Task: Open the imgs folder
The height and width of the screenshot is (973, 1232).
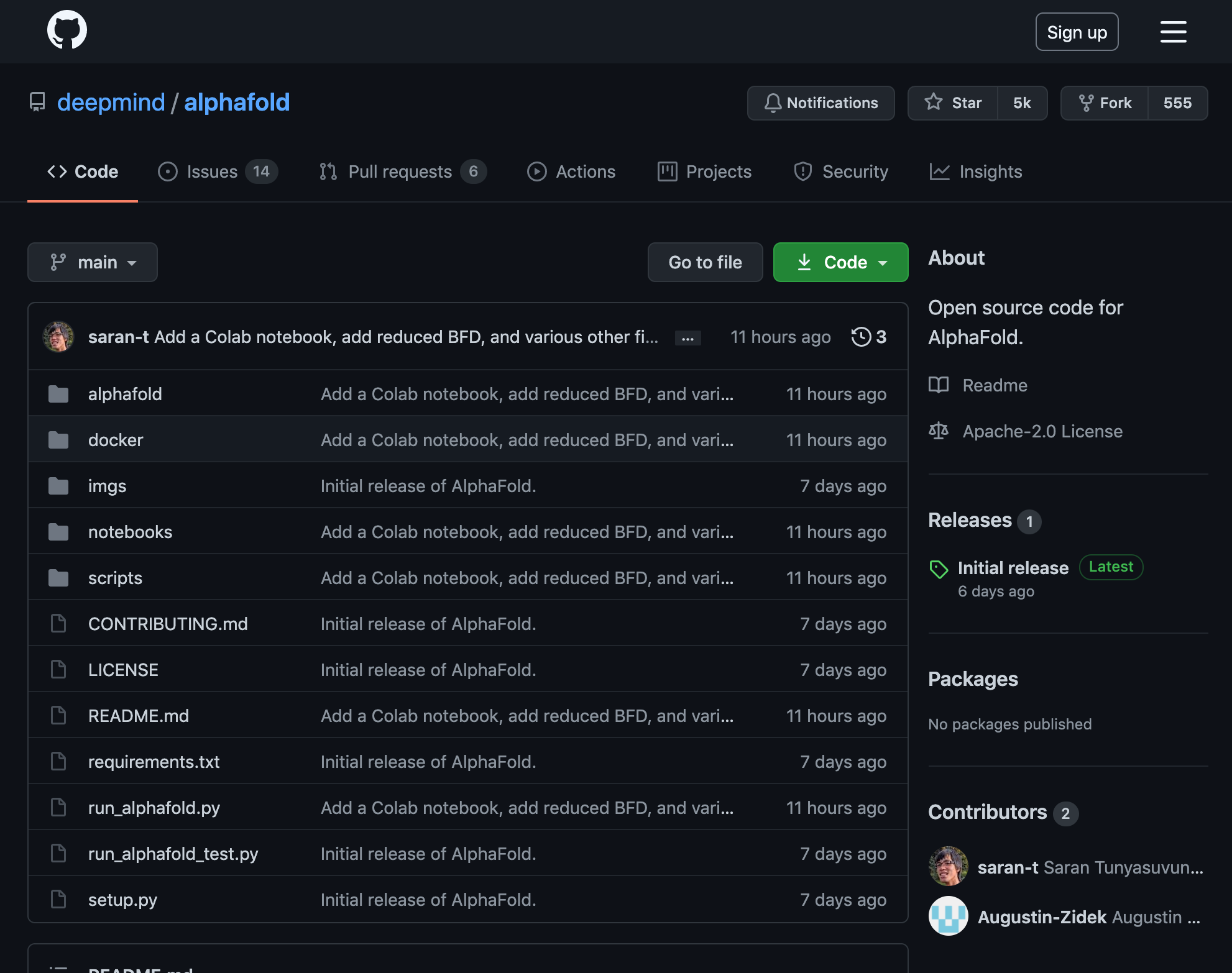Action: [107, 486]
